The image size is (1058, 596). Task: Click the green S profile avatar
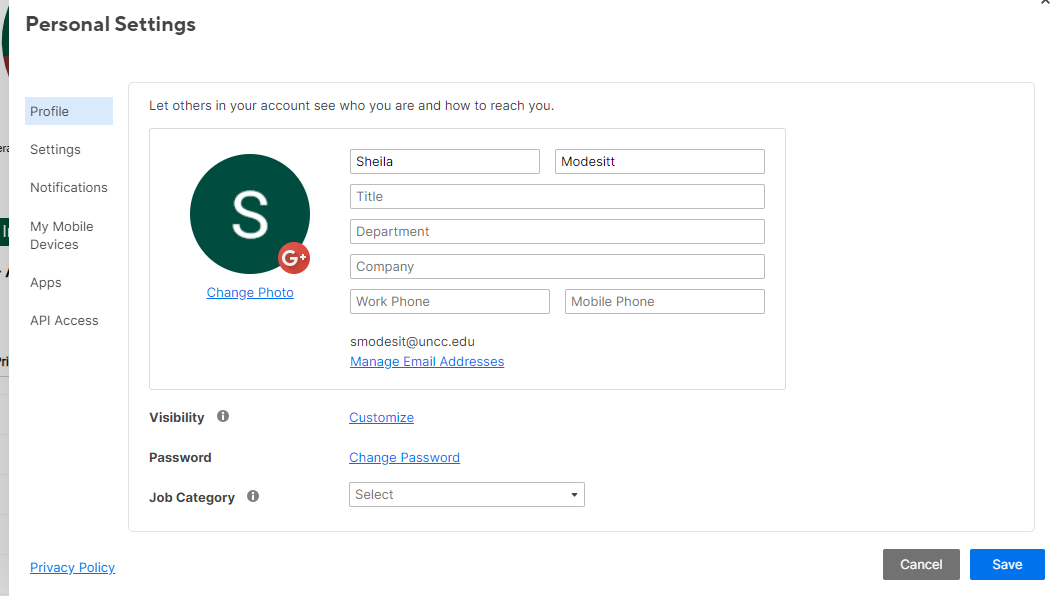[250, 214]
